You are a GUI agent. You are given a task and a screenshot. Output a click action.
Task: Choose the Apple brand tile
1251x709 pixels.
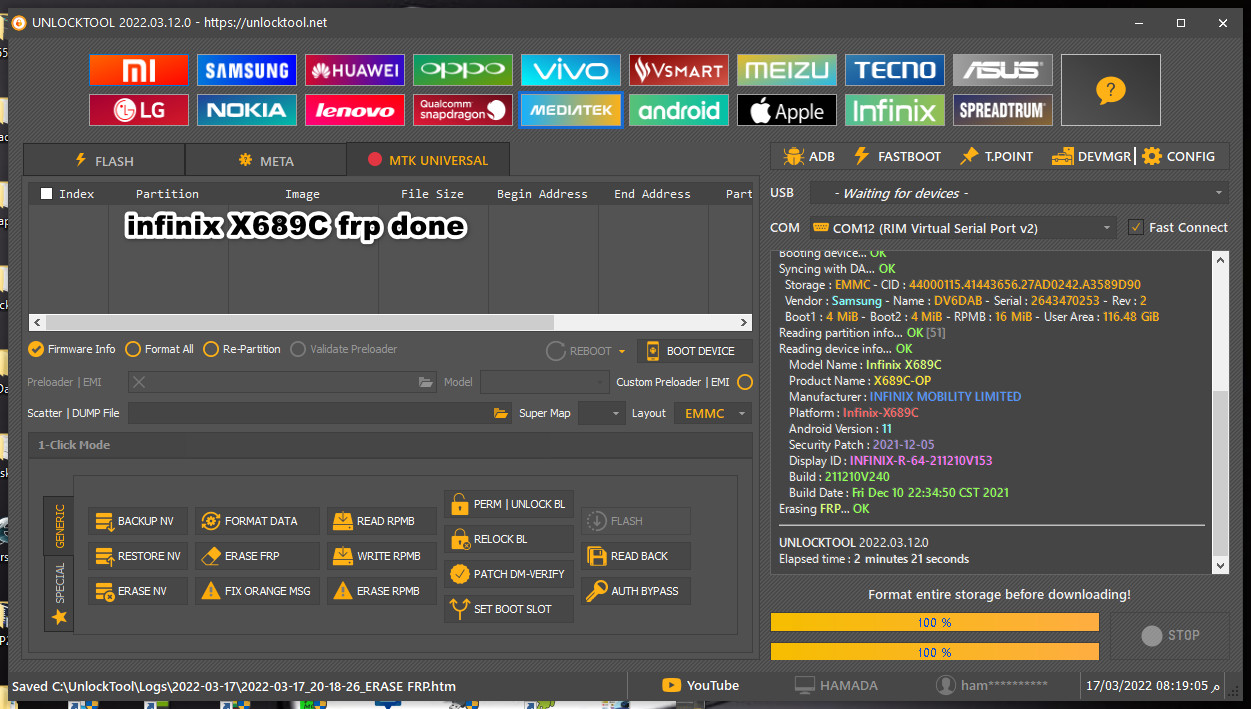point(786,110)
